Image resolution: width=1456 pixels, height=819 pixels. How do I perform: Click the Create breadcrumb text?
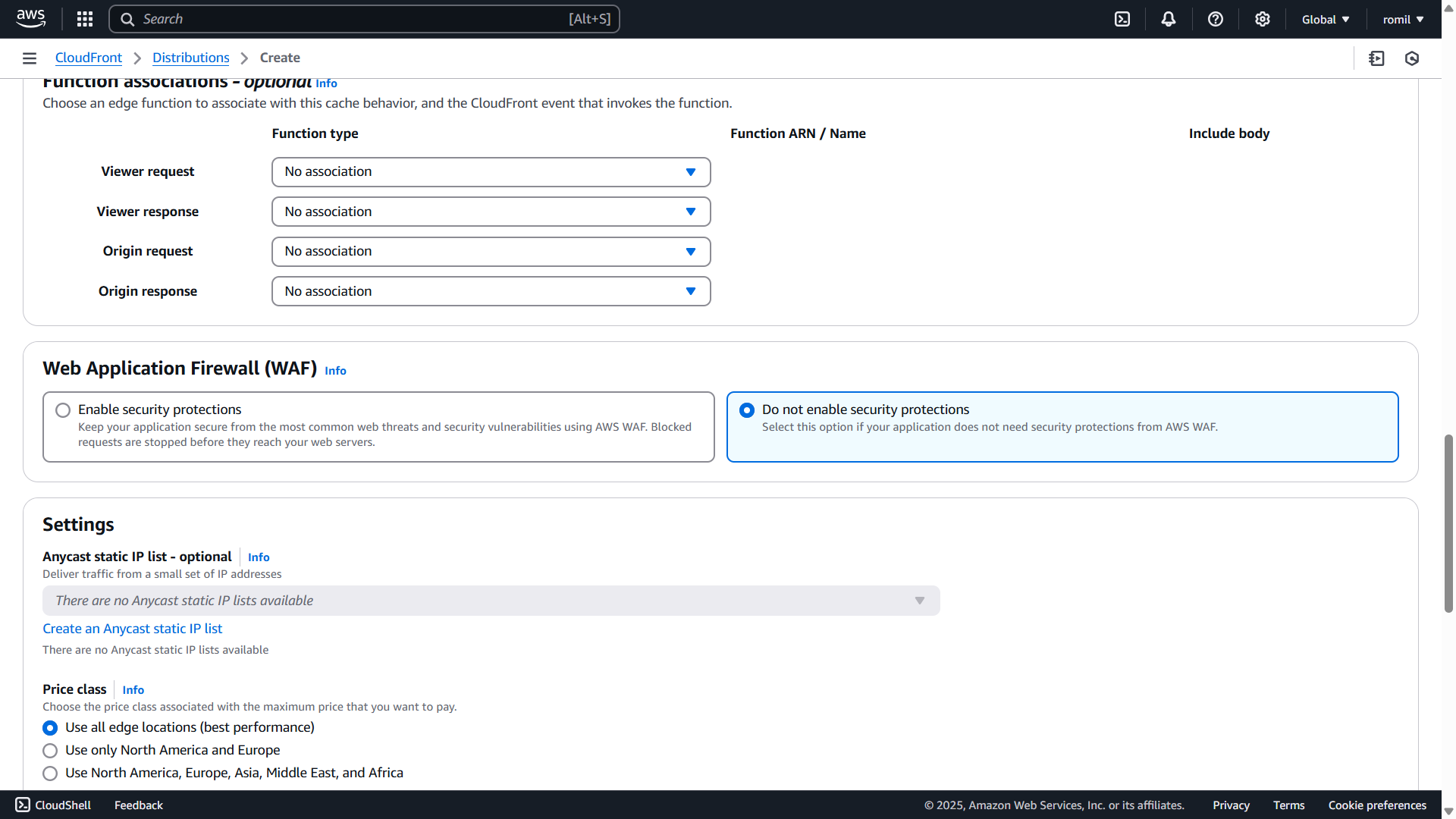click(280, 58)
